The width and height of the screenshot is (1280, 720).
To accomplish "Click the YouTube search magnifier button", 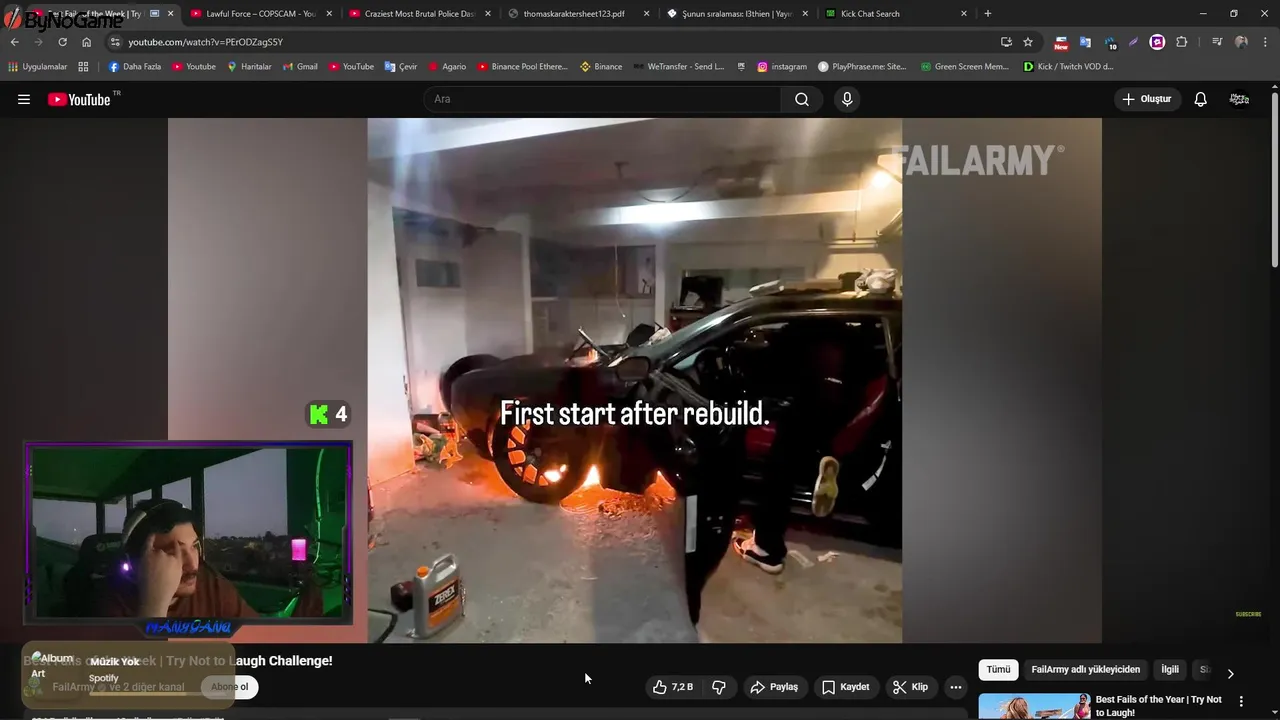I will (x=802, y=99).
